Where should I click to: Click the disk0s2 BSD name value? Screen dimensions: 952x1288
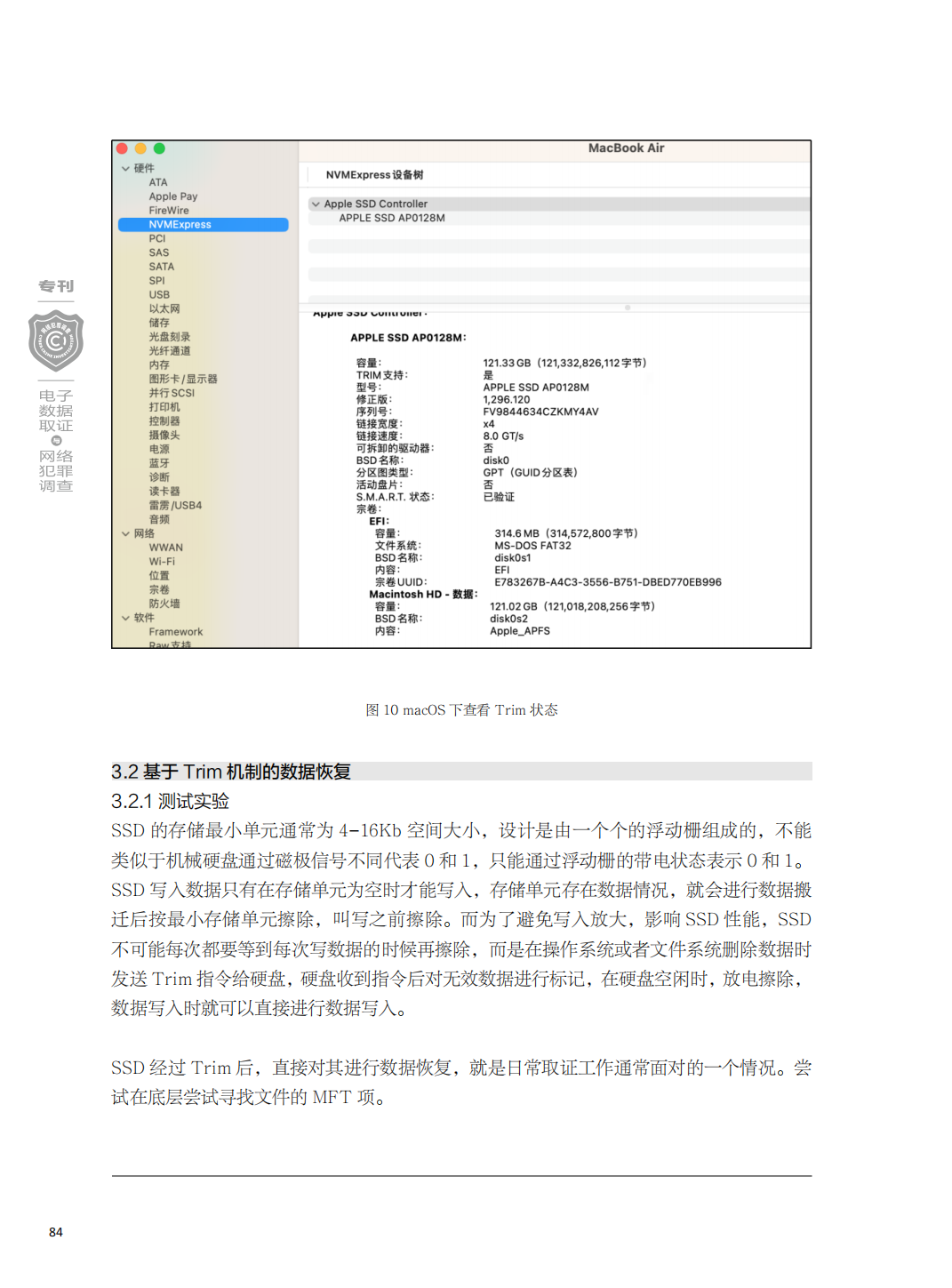tap(508, 619)
